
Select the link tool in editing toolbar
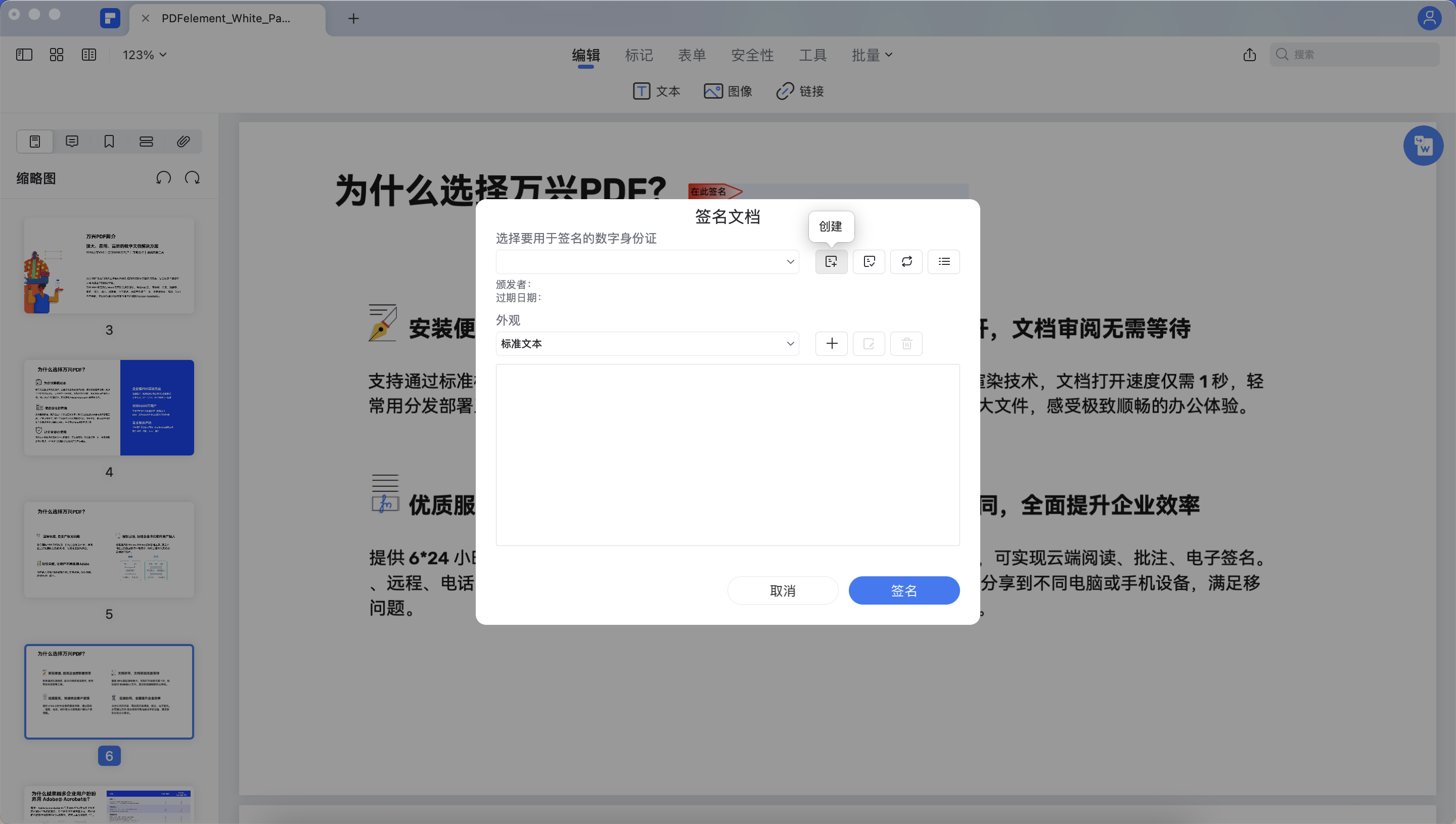click(800, 91)
